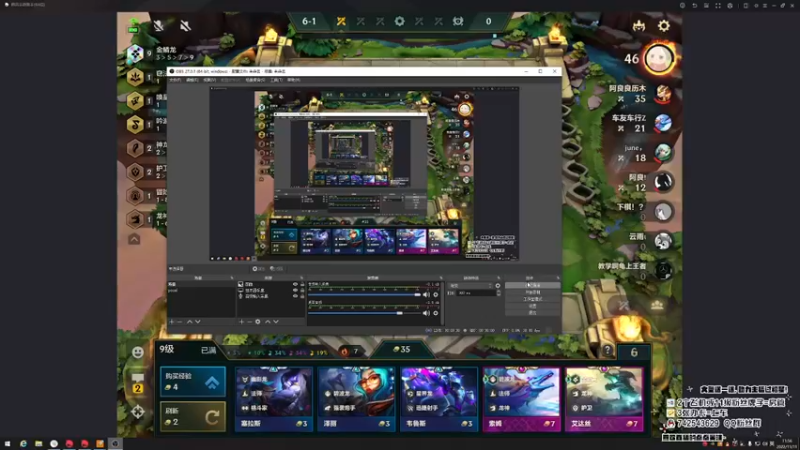Hide the third source with eye icon
This screenshot has height=450, width=800.
295,296
